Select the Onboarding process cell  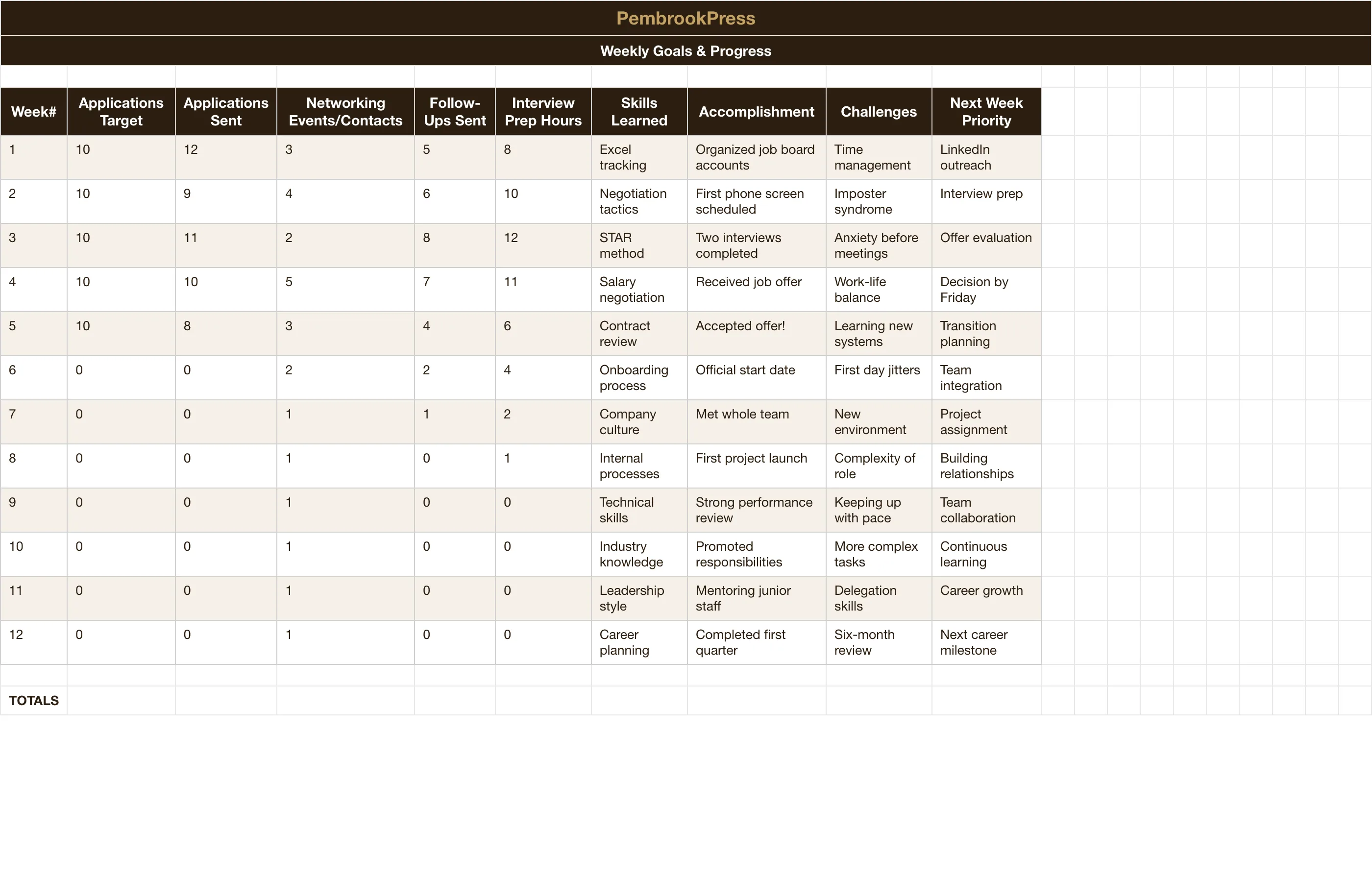(x=639, y=377)
